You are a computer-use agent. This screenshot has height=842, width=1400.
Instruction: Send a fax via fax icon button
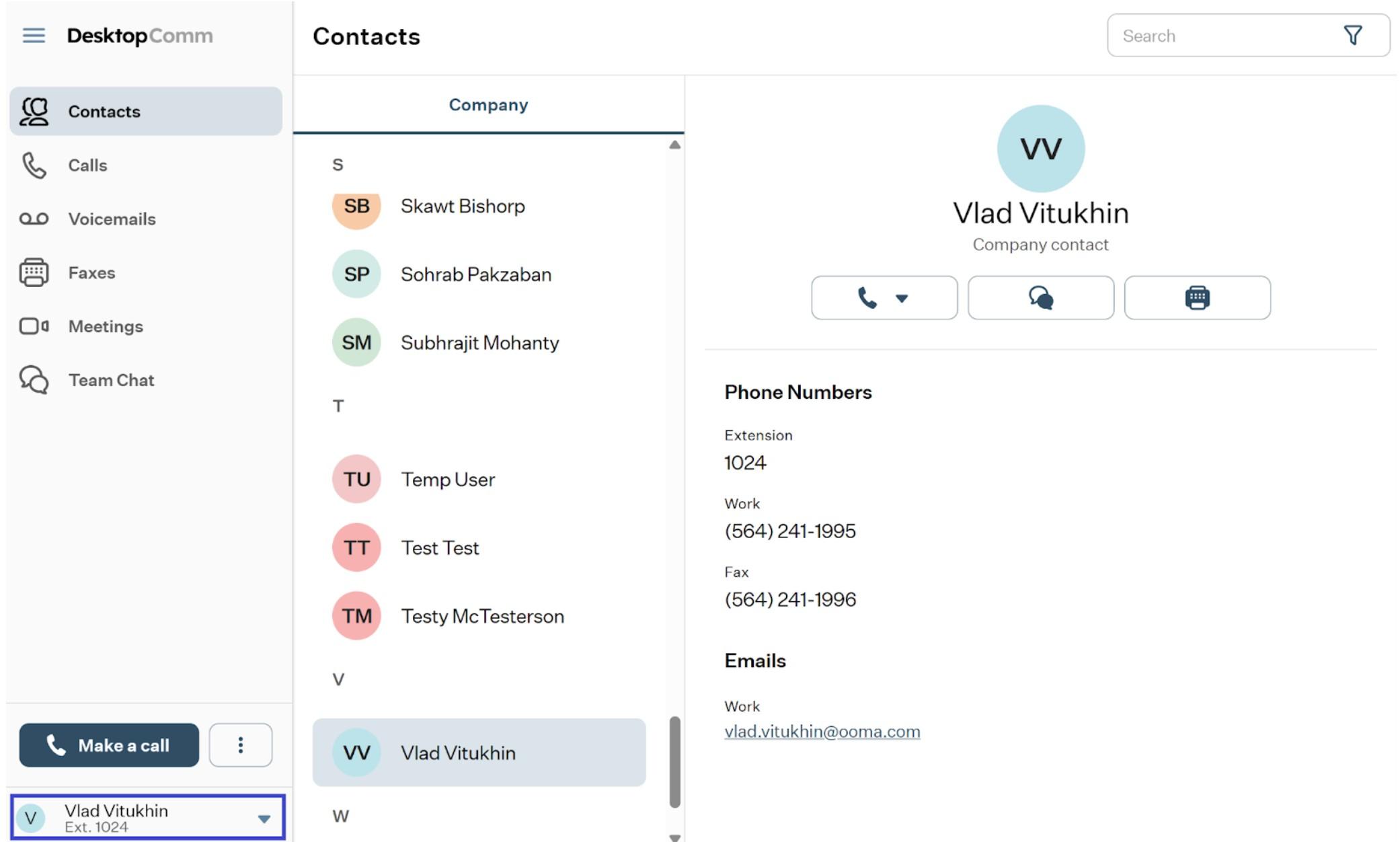1197,298
